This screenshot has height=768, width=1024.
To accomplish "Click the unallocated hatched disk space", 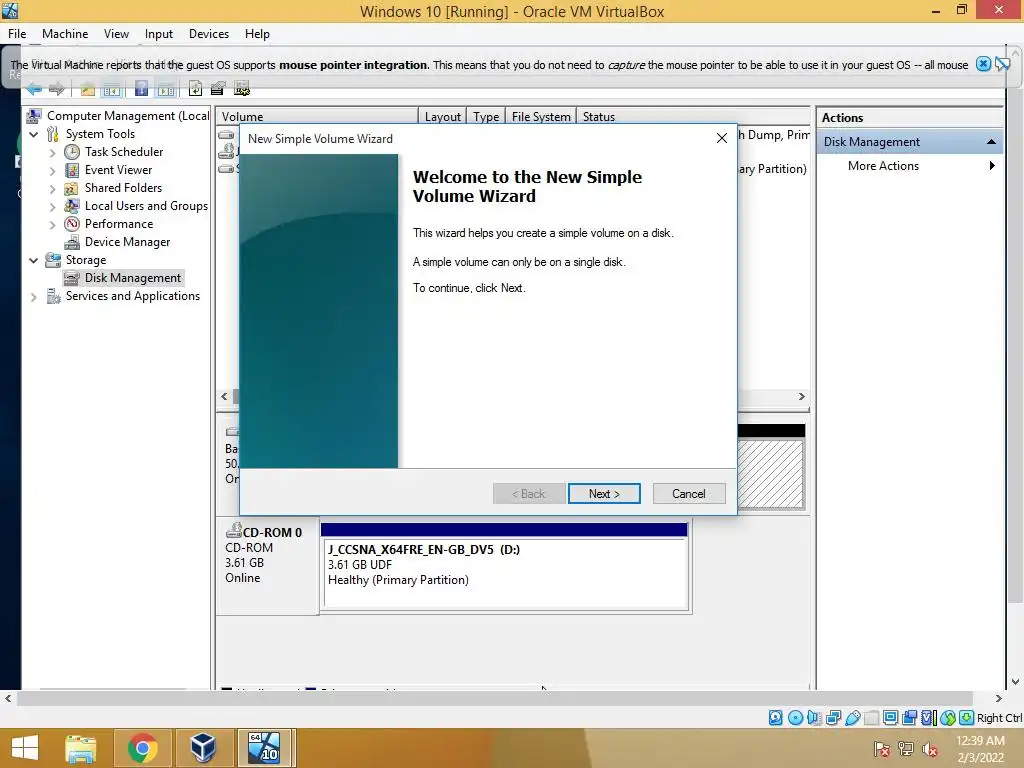I will [x=771, y=474].
